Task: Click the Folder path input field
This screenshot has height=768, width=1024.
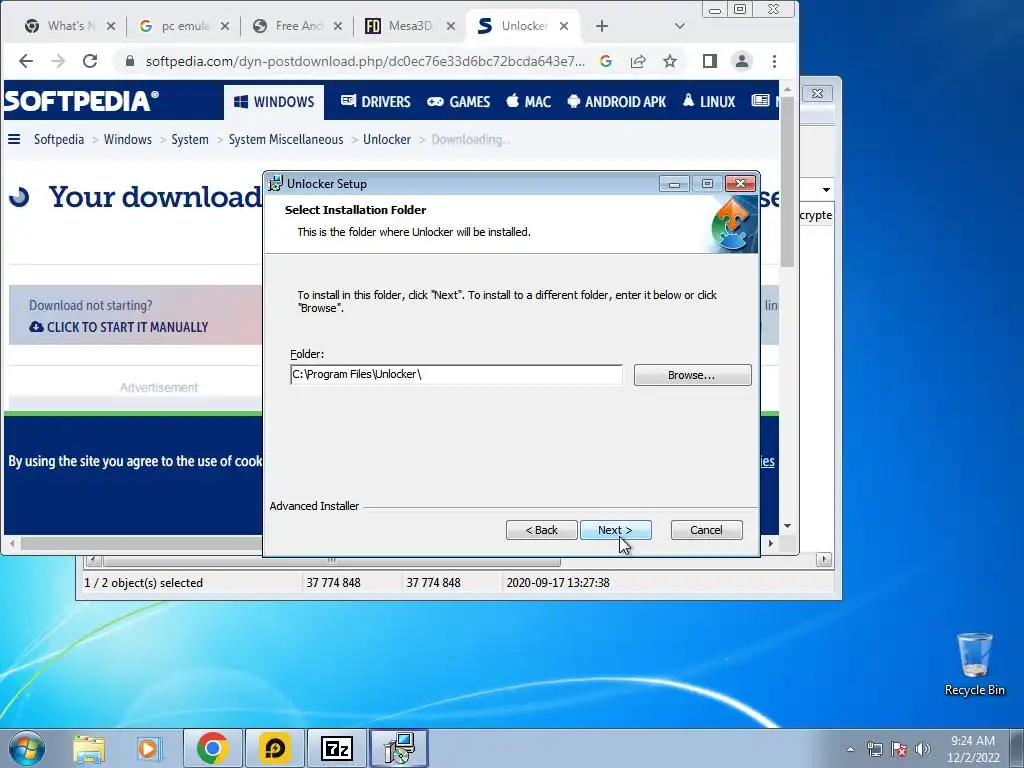Action: tap(456, 374)
